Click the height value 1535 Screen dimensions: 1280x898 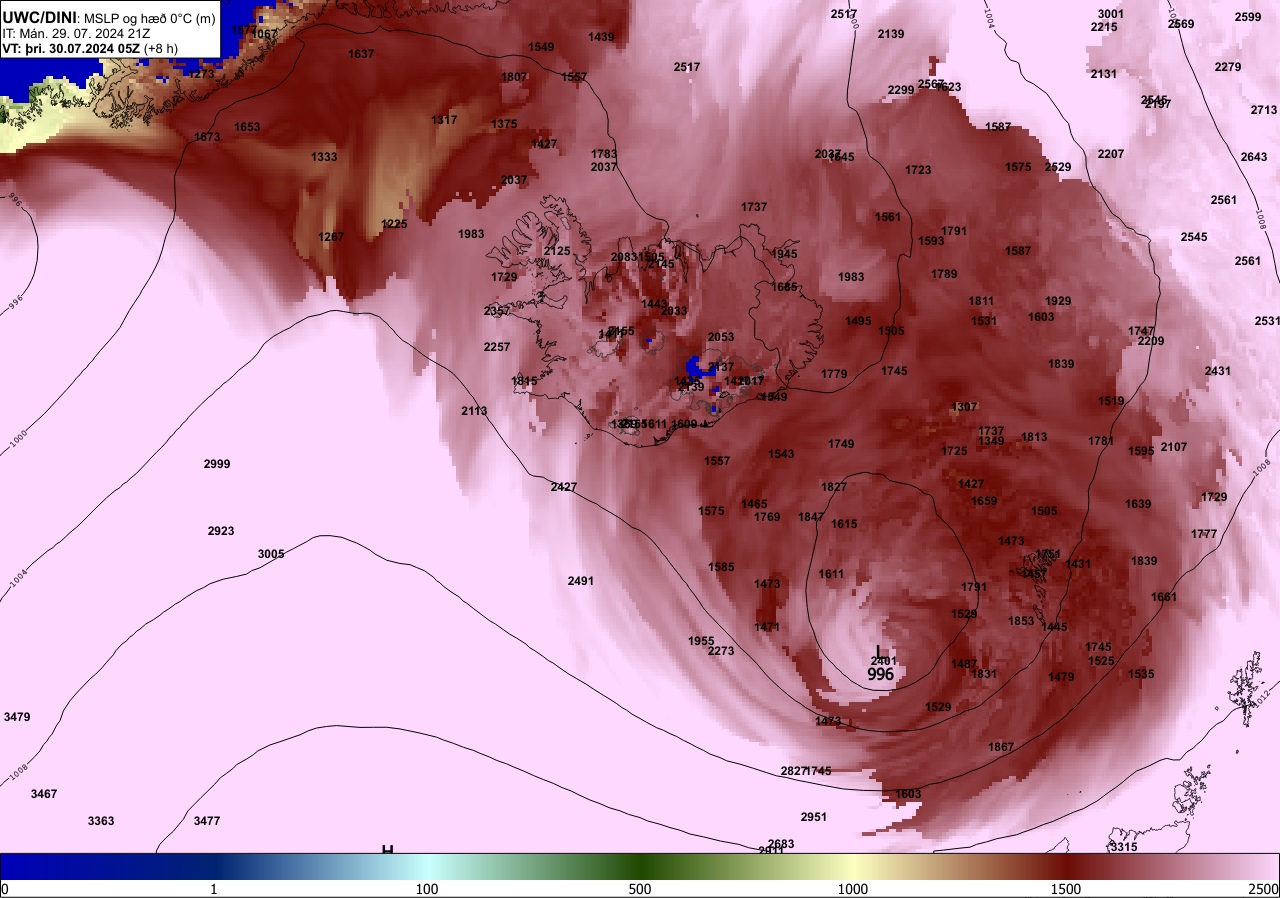(x=1141, y=674)
